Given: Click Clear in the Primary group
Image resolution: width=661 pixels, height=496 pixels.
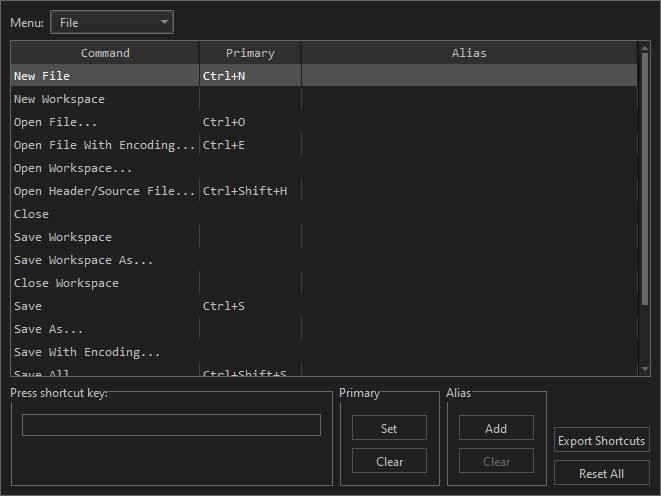Looking at the screenshot, I should pos(389,461).
